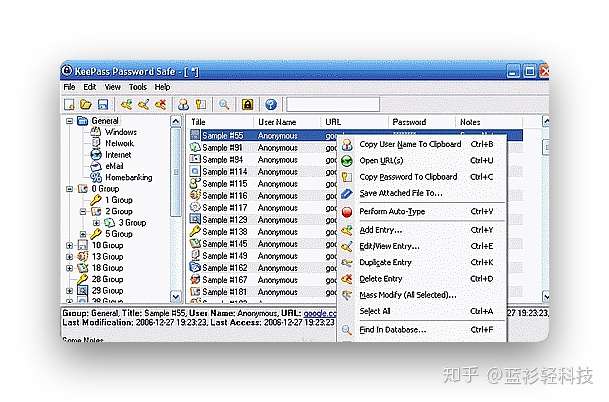Select the Internet group in tree
Screen dimensions: 609x402
coord(118,155)
